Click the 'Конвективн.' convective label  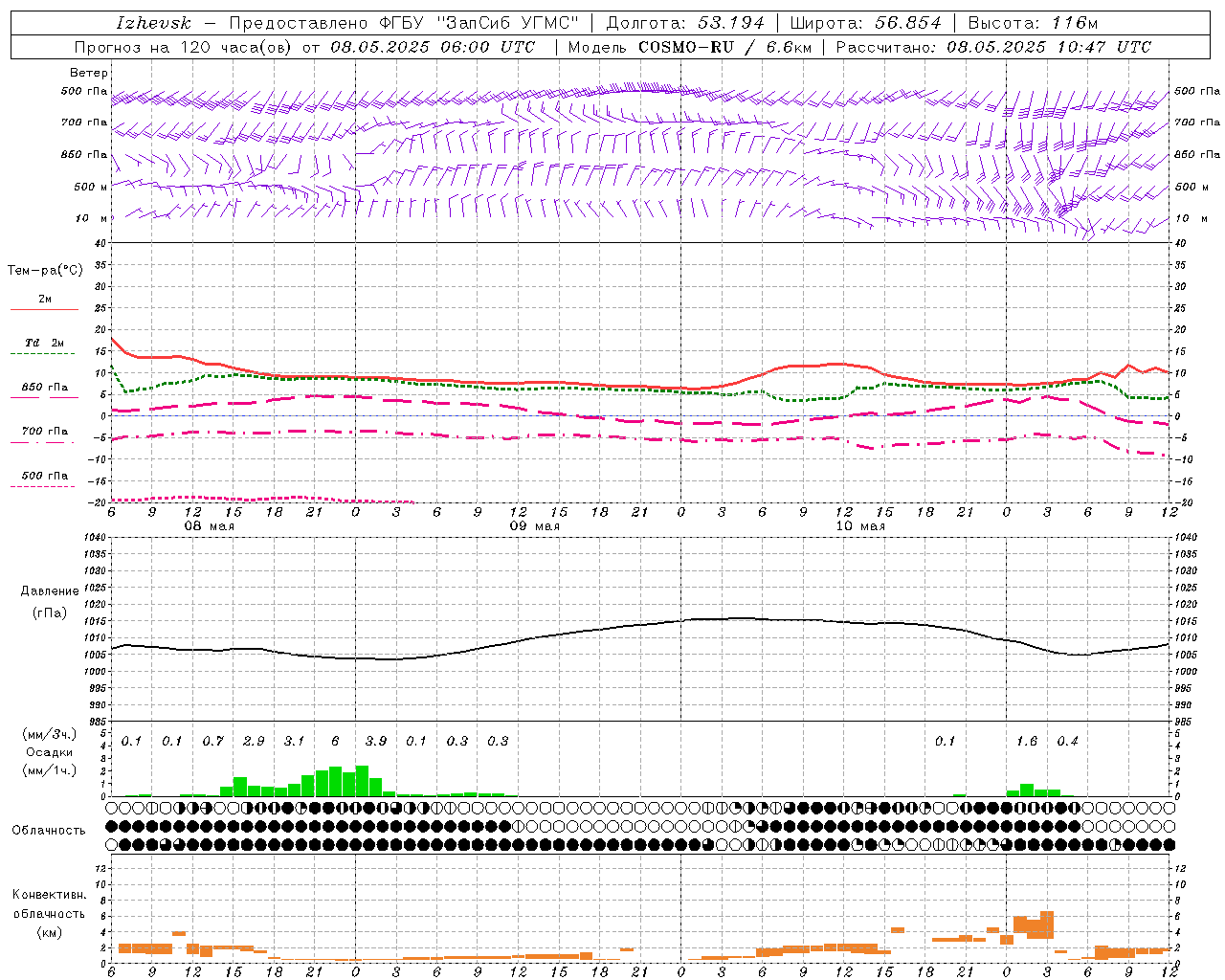[49, 895]
